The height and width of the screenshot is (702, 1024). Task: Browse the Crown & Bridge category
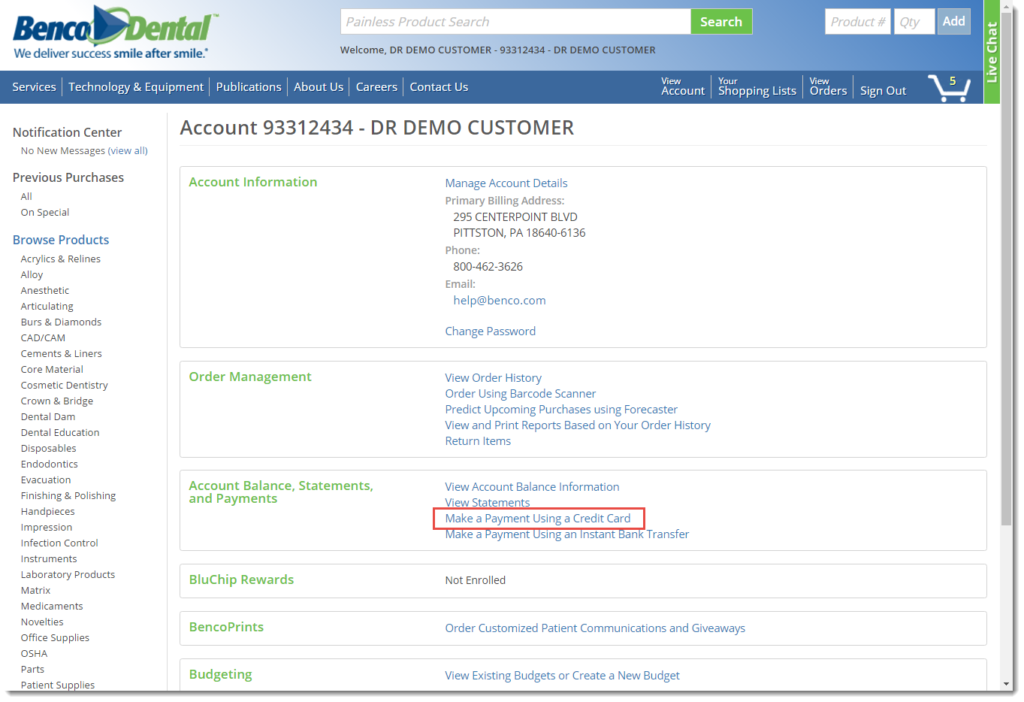57,401
